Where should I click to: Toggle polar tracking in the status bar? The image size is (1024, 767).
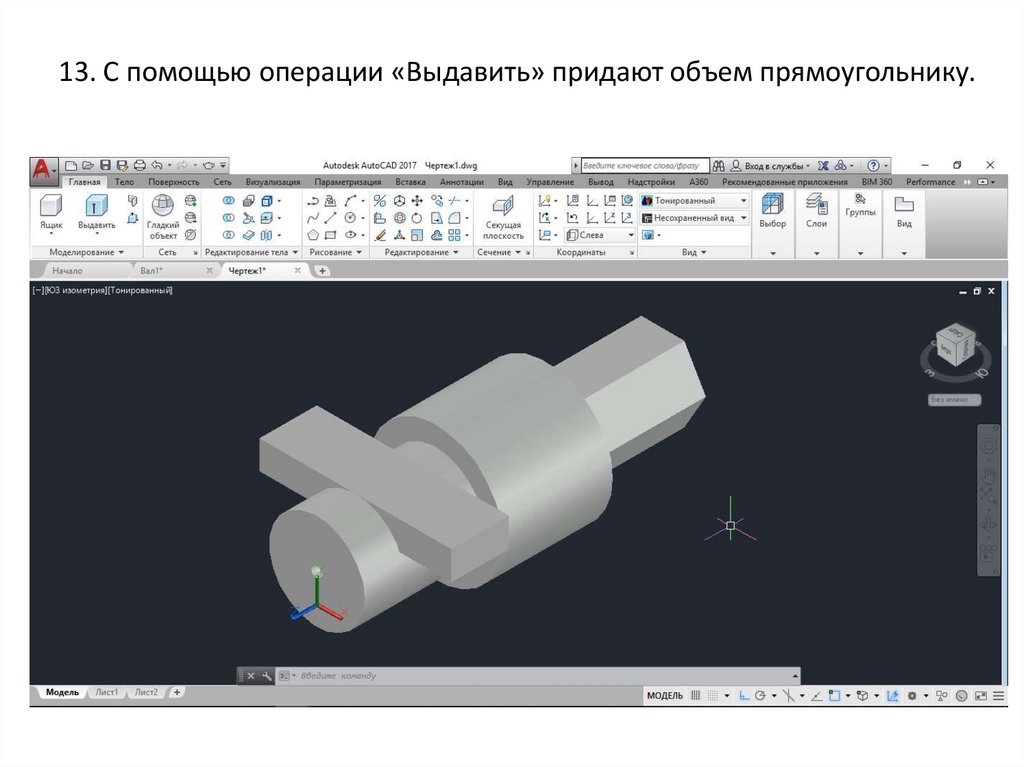760,696
